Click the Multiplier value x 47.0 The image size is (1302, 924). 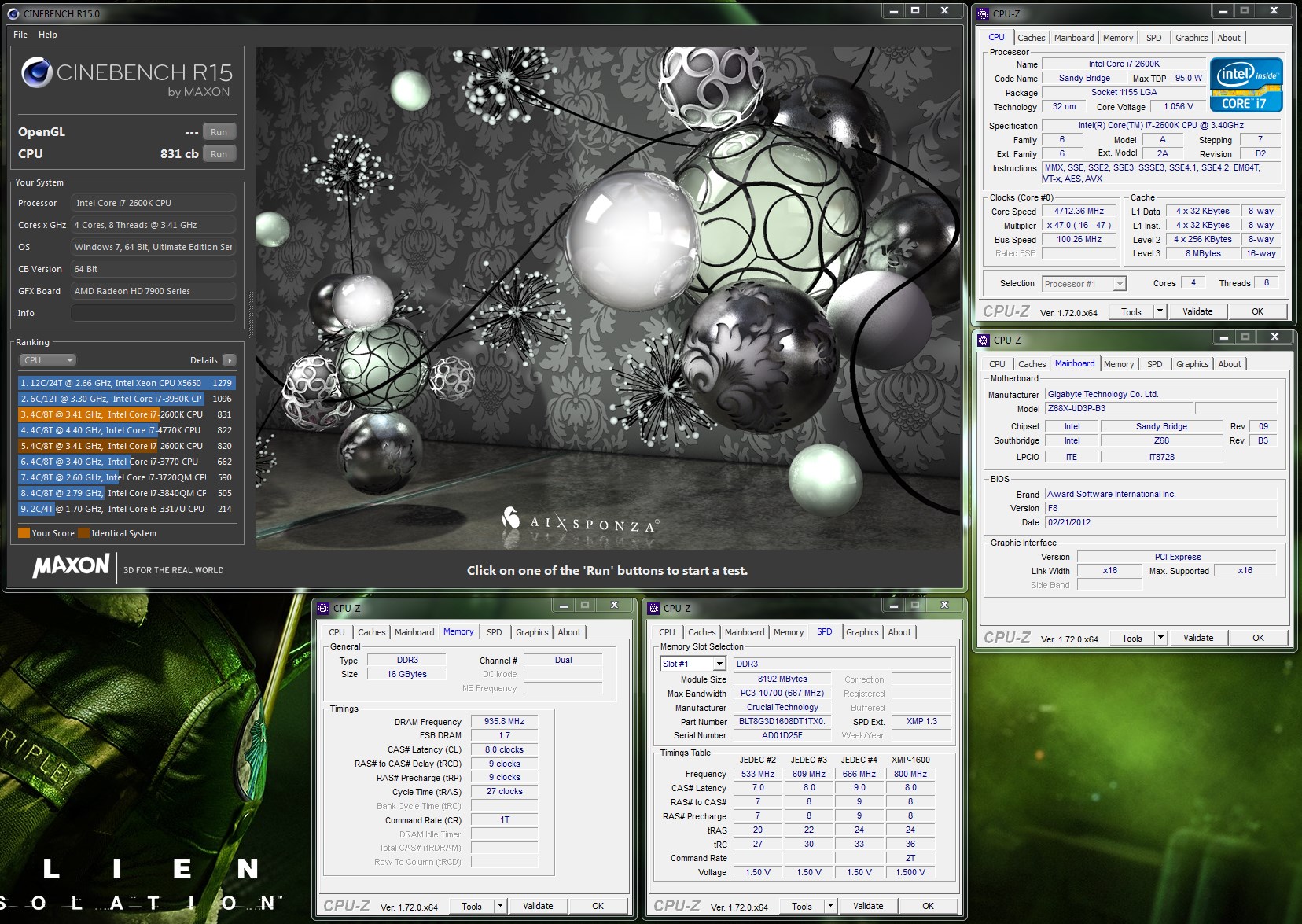[1079, 225]
